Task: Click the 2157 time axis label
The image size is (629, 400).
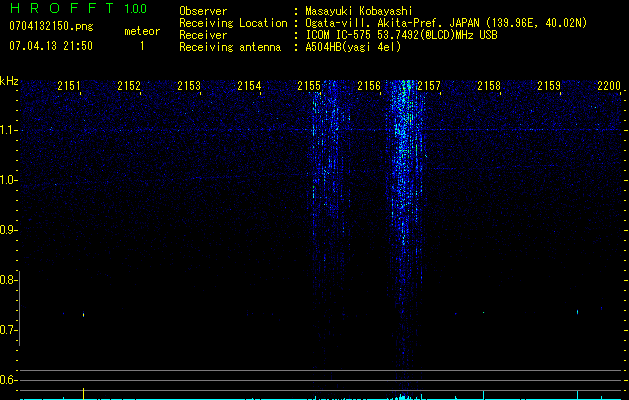Action: 429,85
